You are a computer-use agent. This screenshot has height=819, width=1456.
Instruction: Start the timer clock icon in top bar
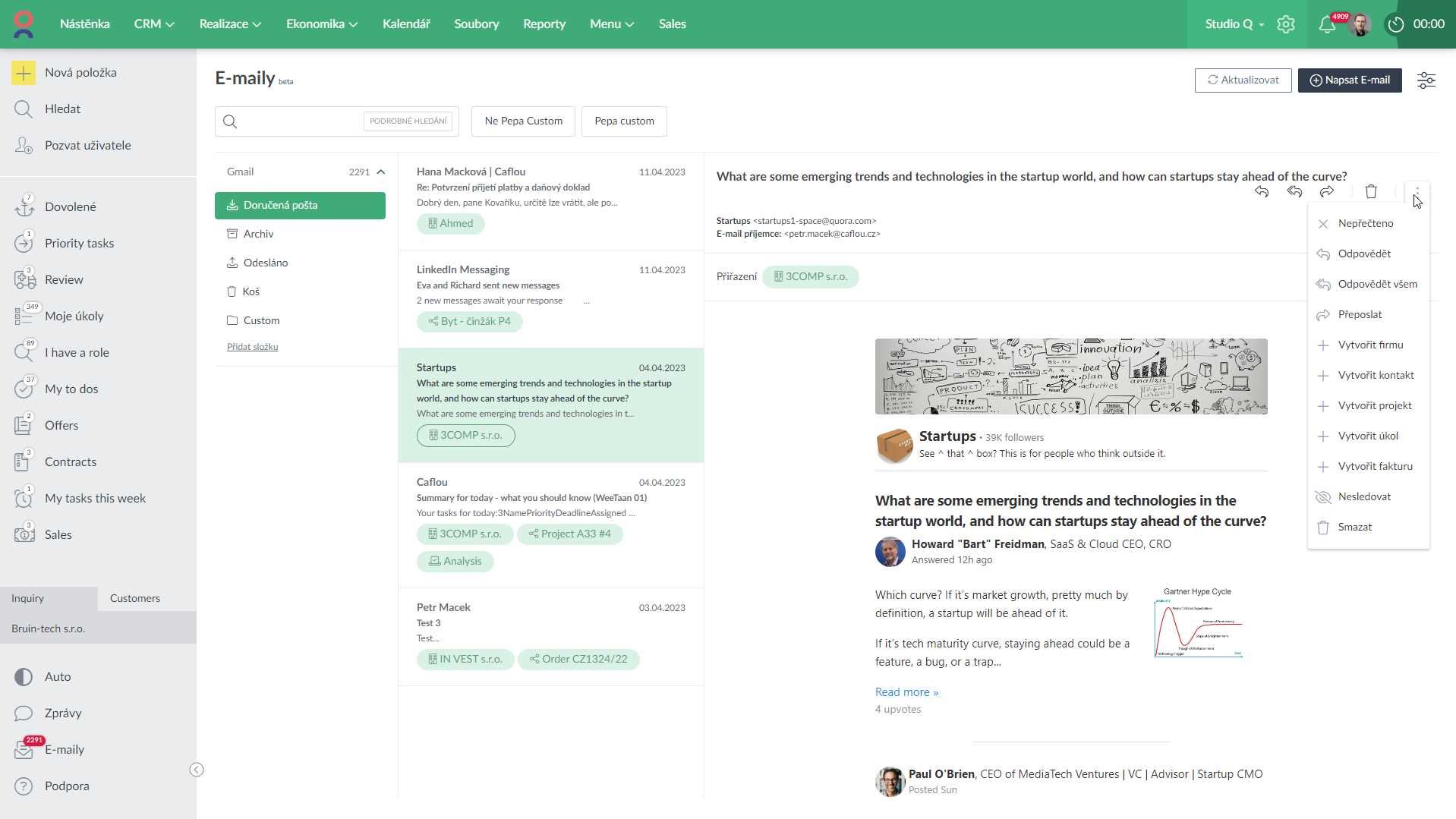pos(1396,24)
